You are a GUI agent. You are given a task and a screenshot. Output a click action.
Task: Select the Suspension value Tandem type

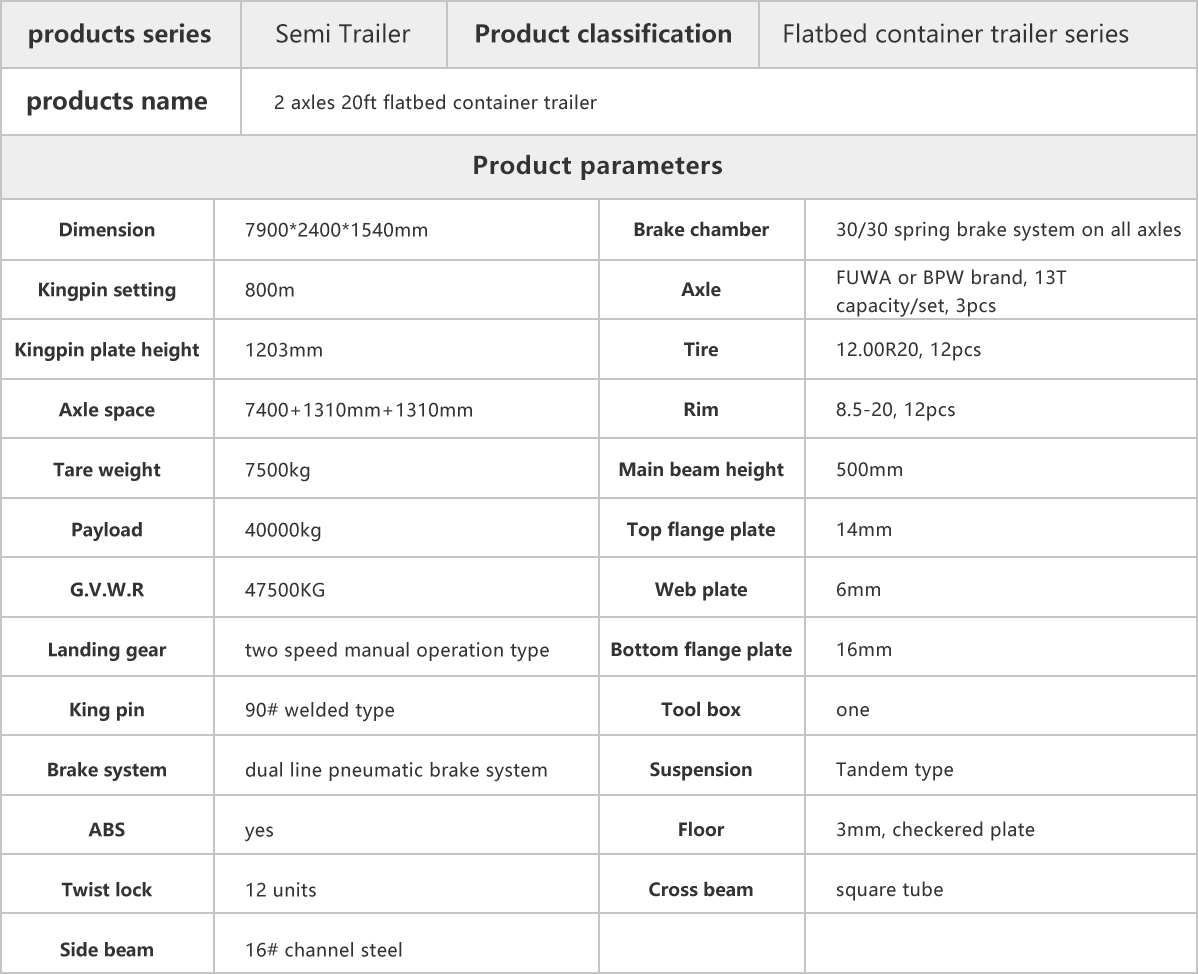coord(895,769)
